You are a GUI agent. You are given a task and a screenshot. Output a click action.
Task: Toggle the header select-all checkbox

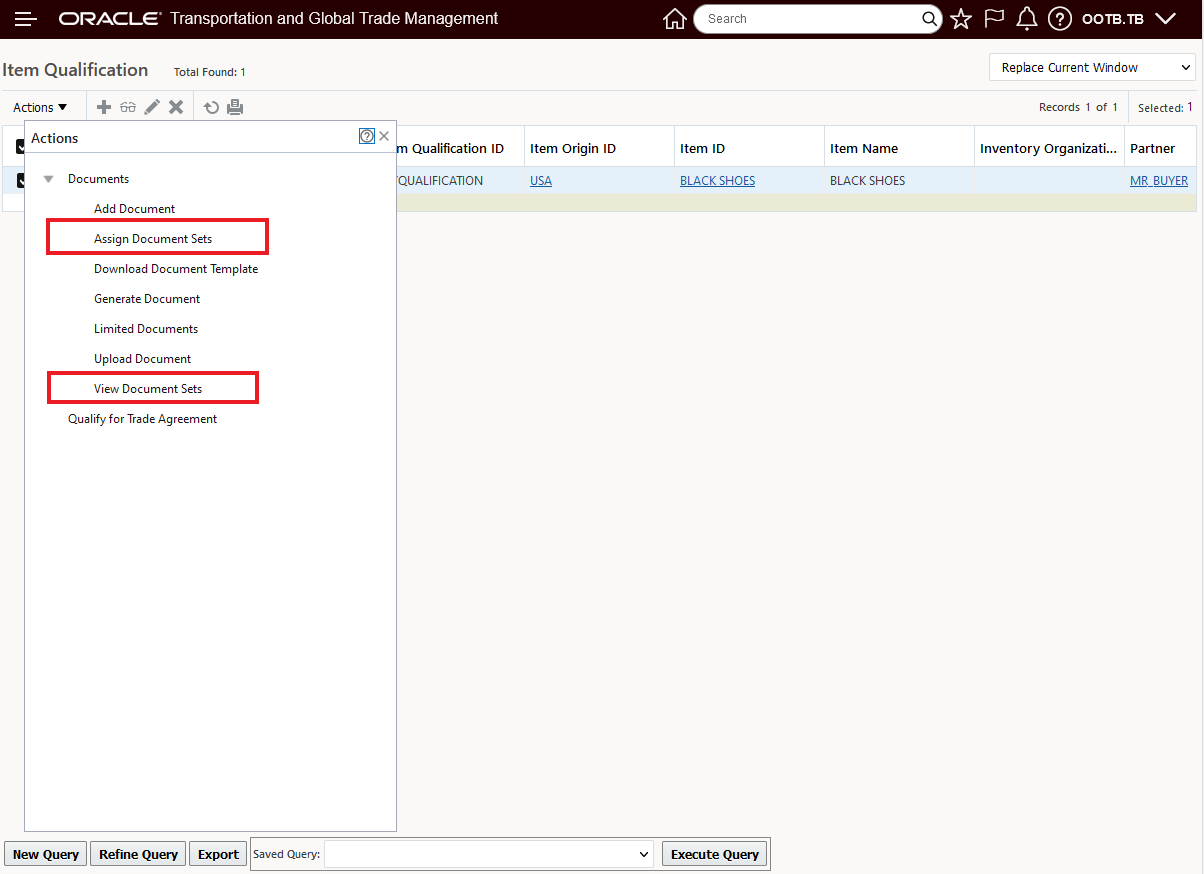[20, 148]
